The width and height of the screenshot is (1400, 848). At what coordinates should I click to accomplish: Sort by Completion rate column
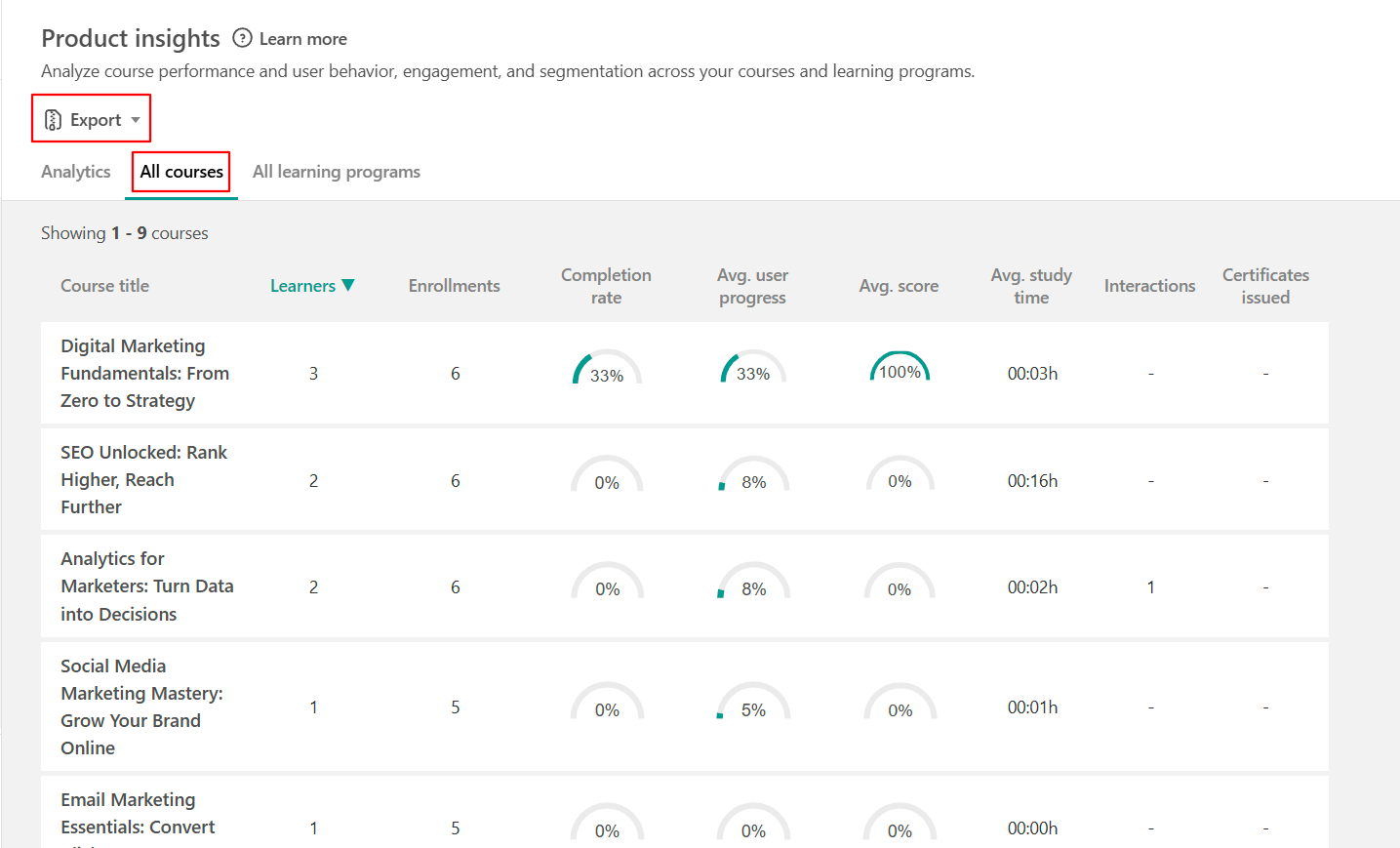point(606,286)
